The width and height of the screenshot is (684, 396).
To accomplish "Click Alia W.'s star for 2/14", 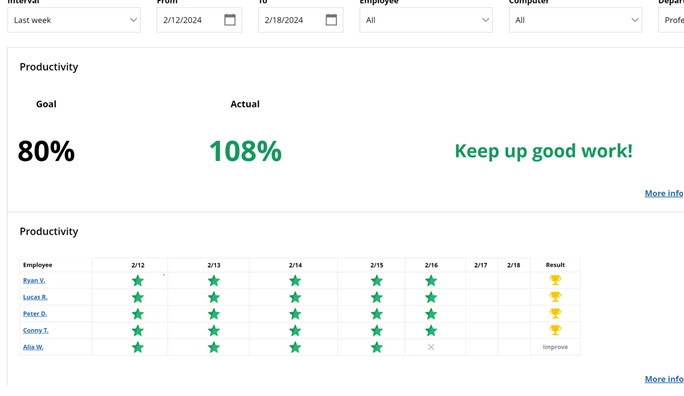I will tap(295, 347).
